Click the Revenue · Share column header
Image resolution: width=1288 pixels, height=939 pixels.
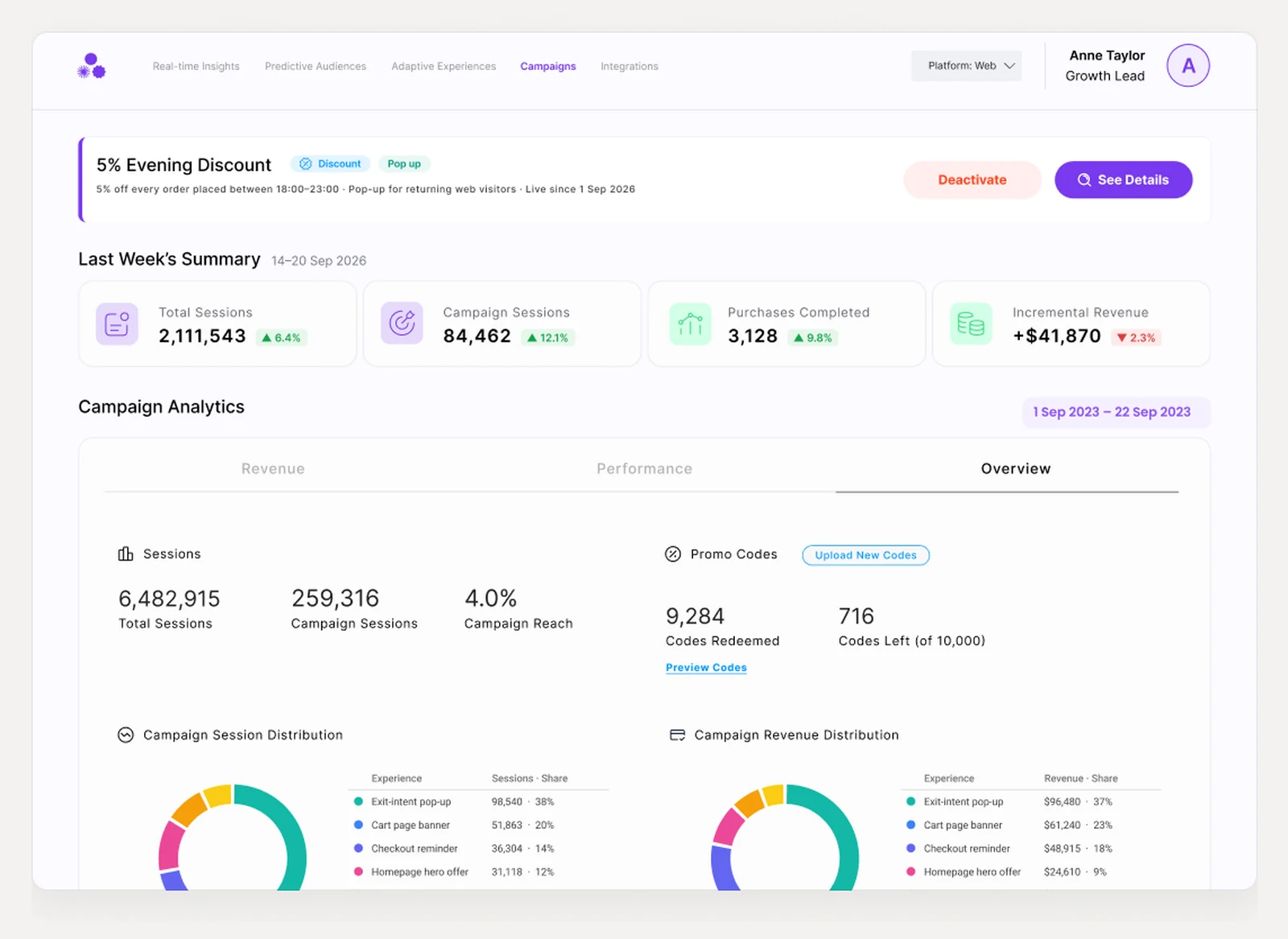(x=1080, y=778)
